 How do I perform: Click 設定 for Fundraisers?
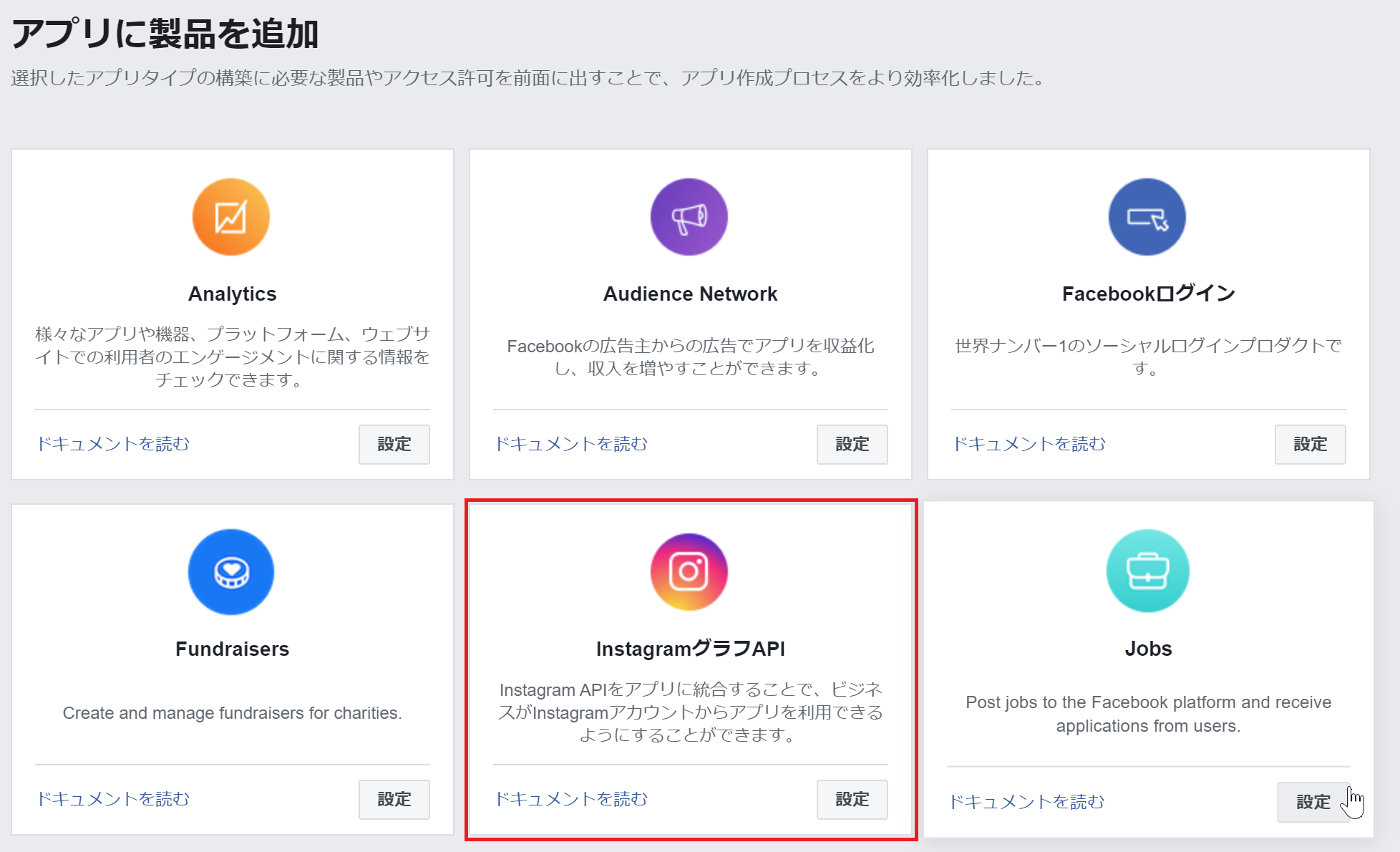coord(394,800)
